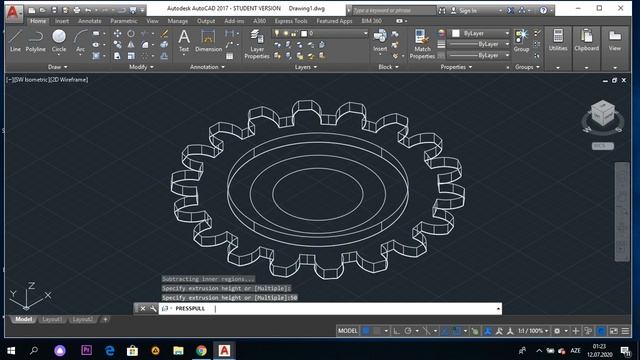
Task: Expand the Layers panel
Action: point(306,67)
